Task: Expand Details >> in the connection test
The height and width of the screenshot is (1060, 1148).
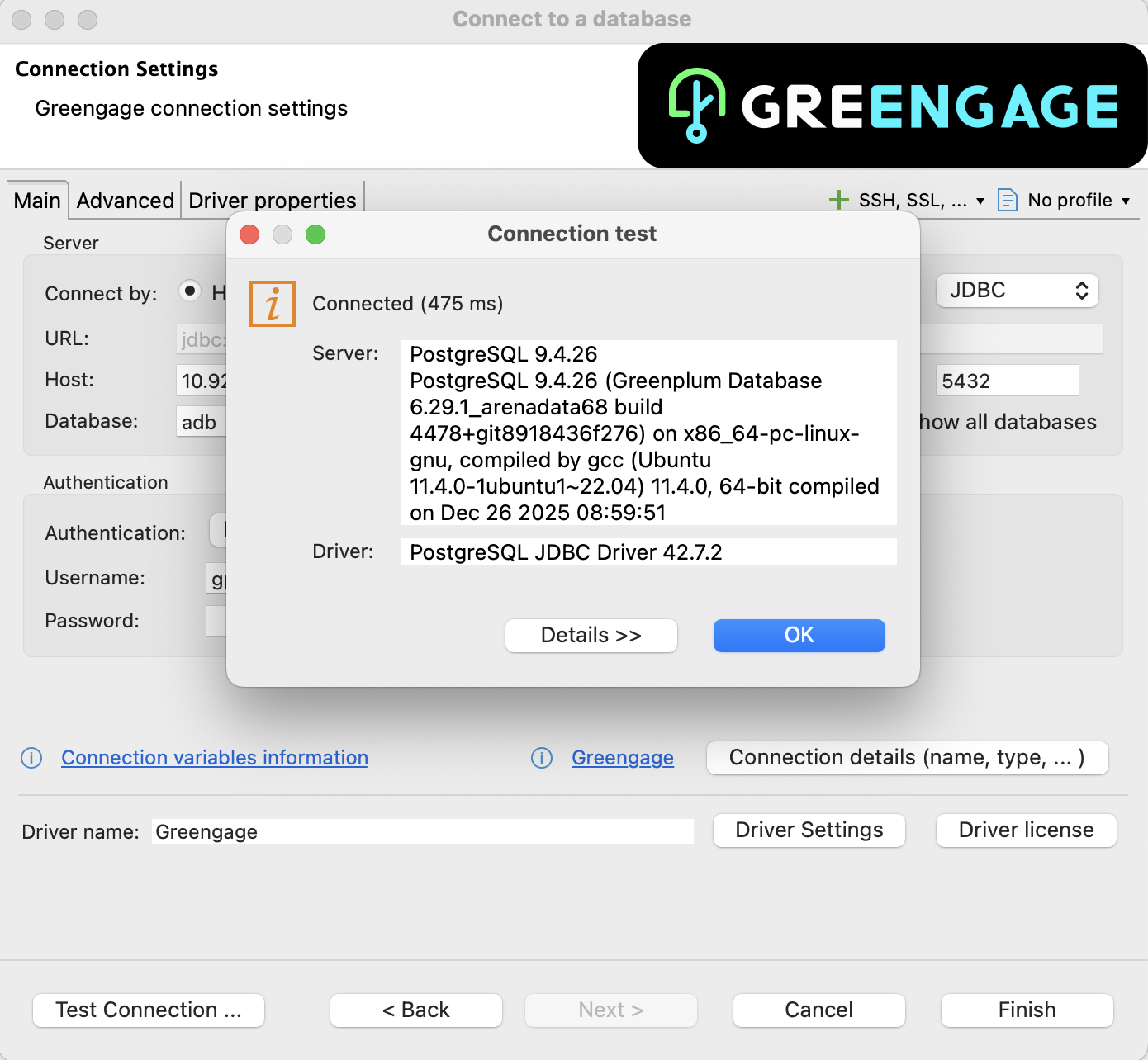Action: [x=591, y=636]
